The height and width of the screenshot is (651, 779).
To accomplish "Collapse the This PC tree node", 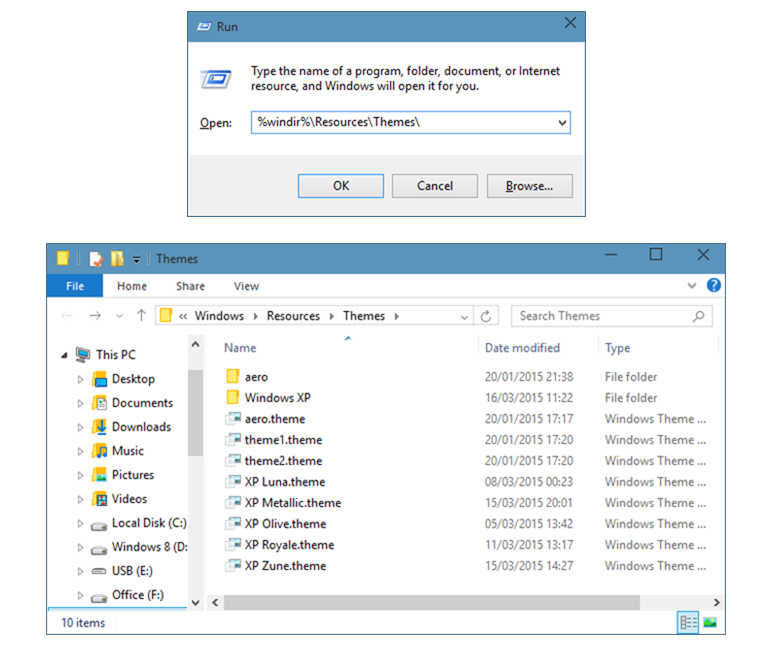I will click(64, 355).
